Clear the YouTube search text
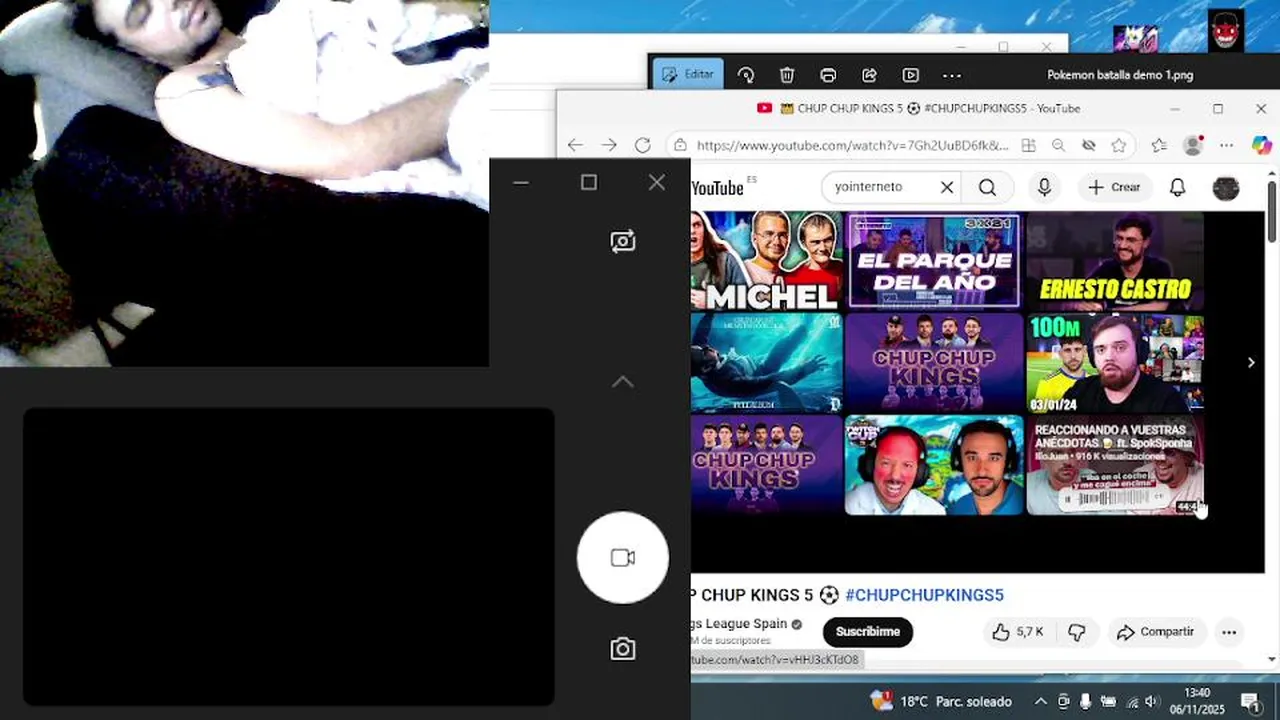Viewport: 1280px width, 720px height. 947,187
